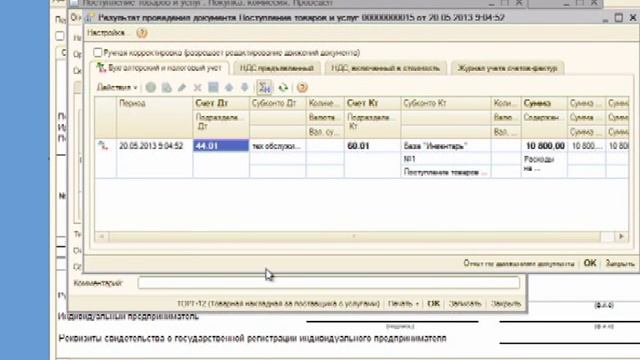This screenshot has height=360, width=640.
Task: Click the posting row icon
Action: pos(103,145)
